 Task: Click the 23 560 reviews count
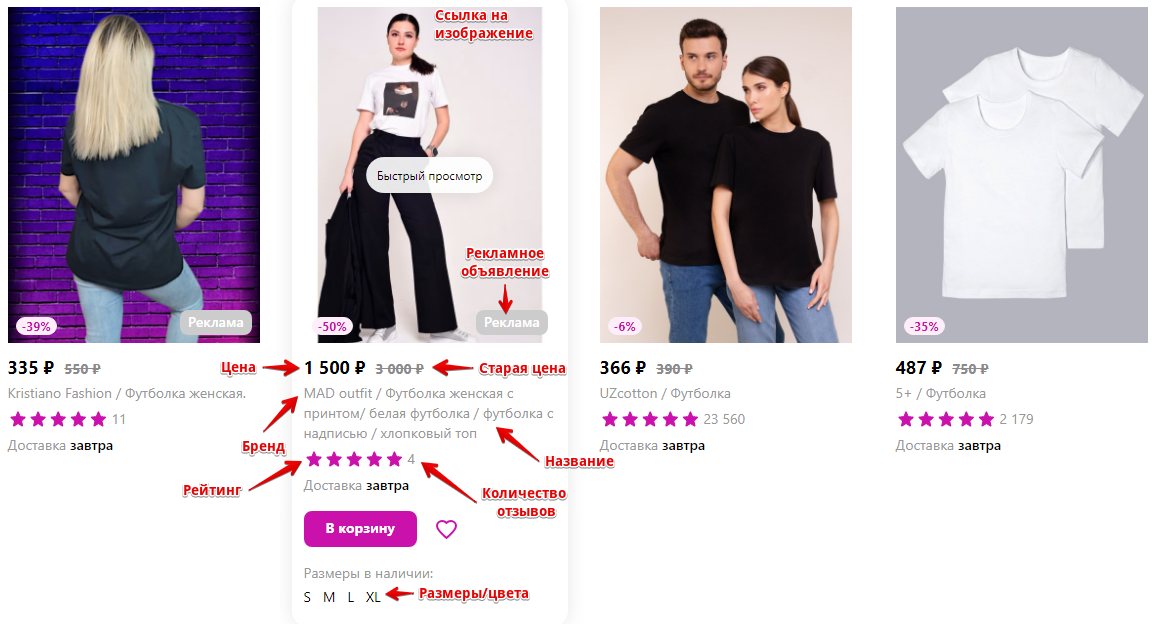724,420
